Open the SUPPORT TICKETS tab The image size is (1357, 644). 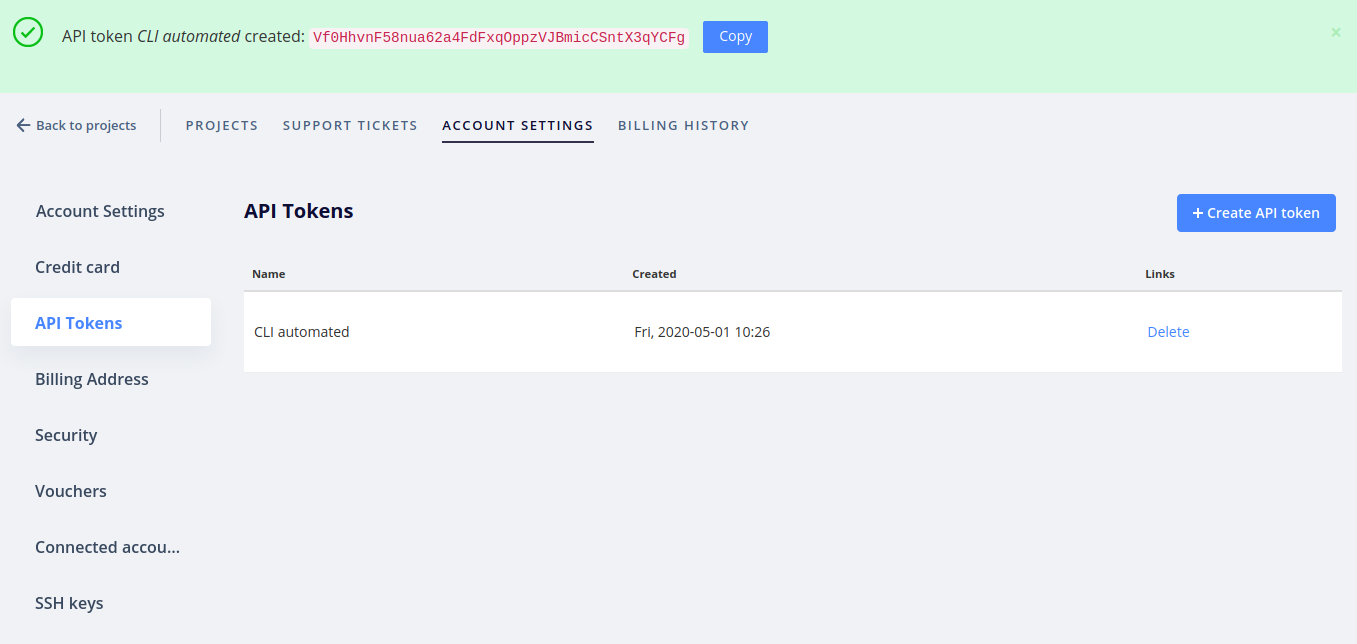point(349,125)
